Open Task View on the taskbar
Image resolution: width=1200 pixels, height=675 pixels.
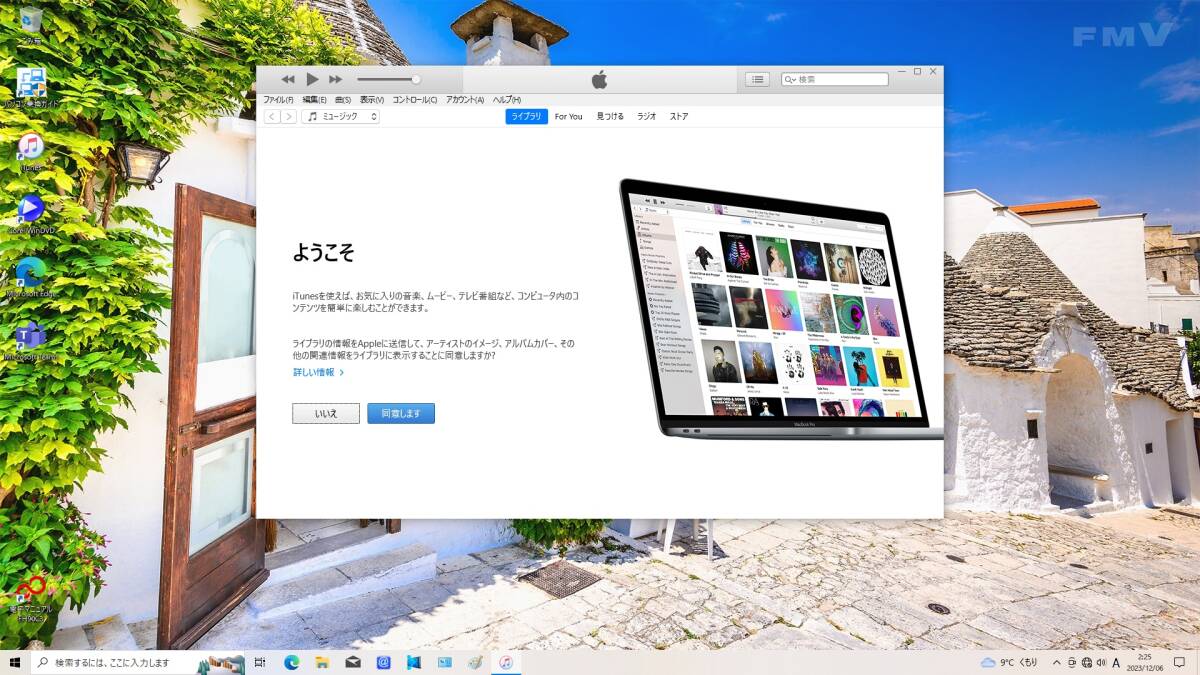coord(260,662)
